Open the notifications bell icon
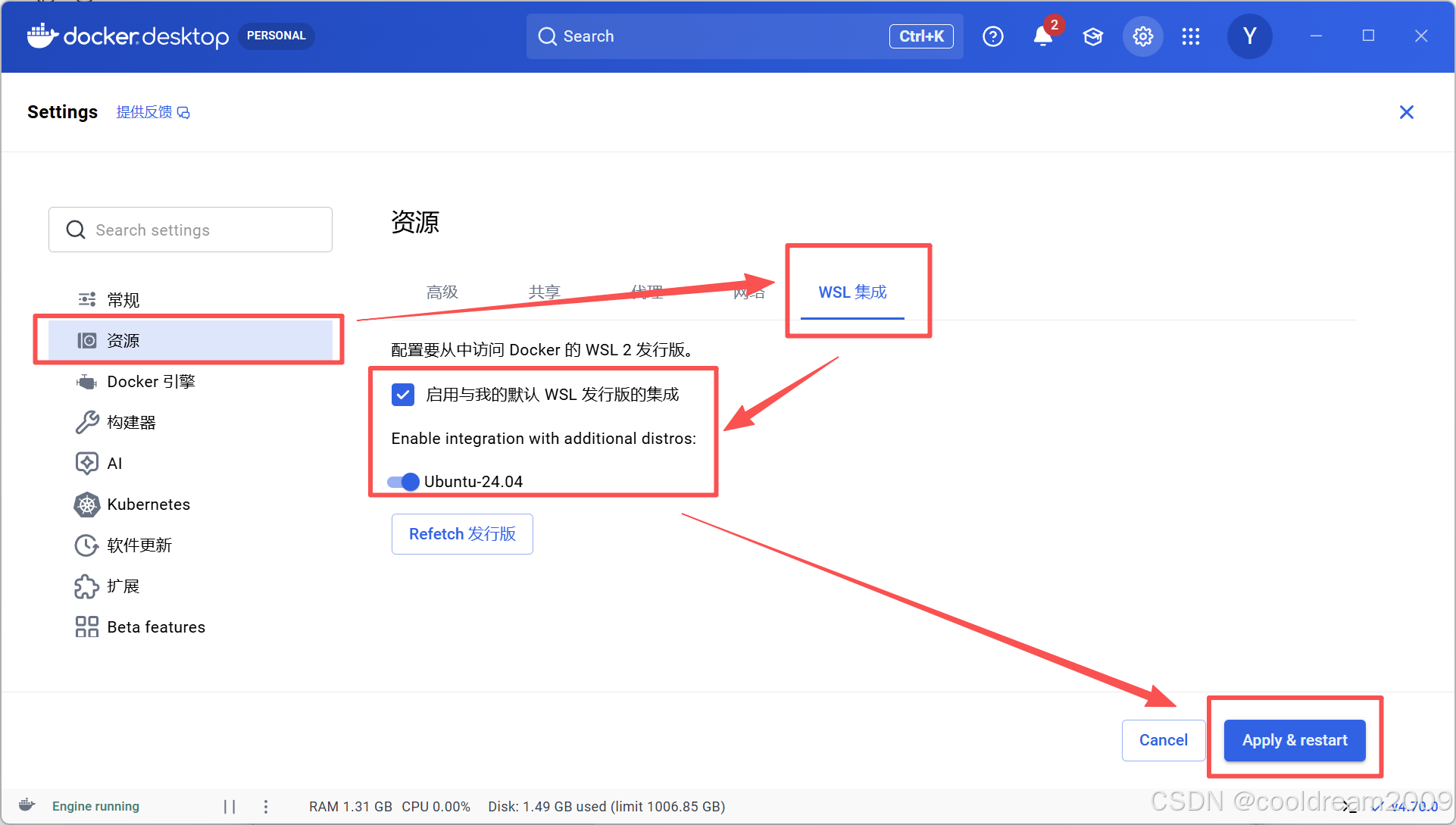 (1042, 36)
